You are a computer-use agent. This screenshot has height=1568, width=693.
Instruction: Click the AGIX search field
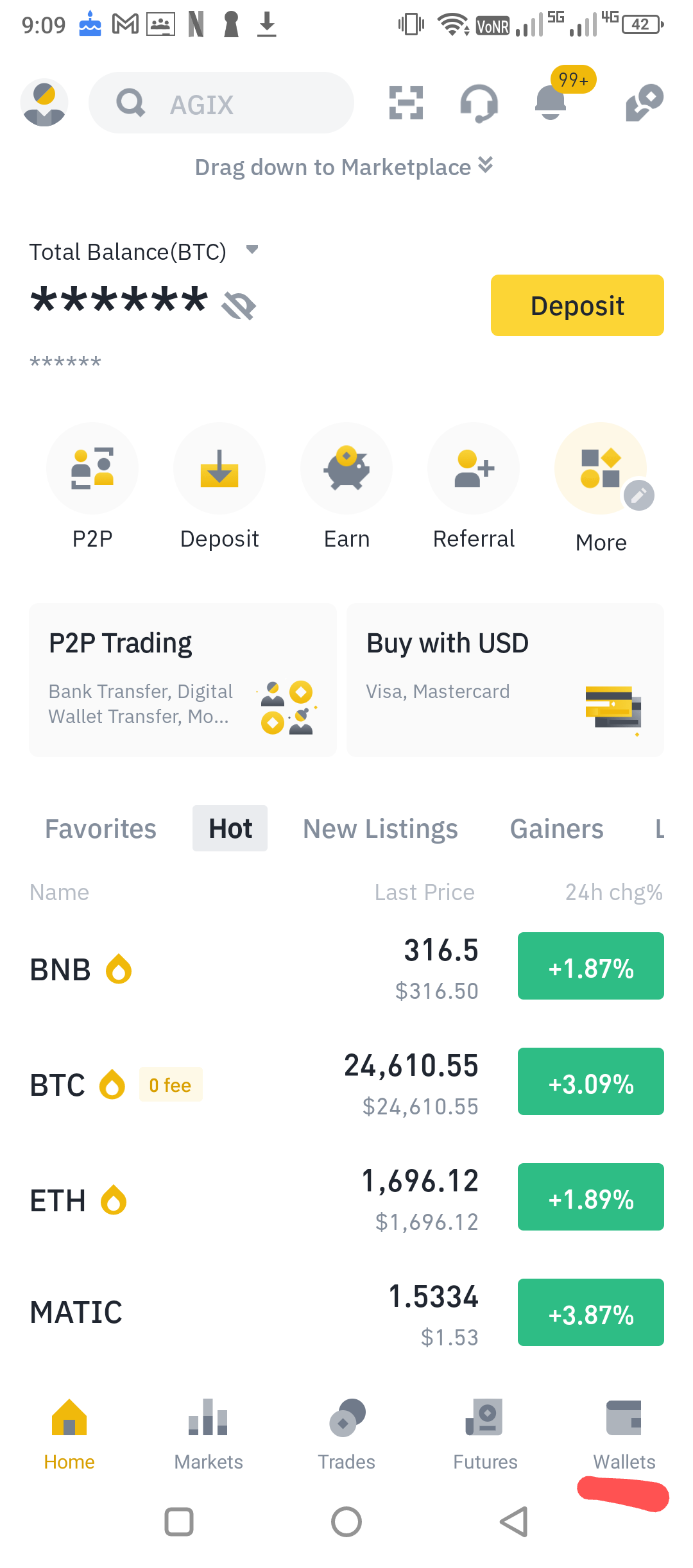click(221, 103)
